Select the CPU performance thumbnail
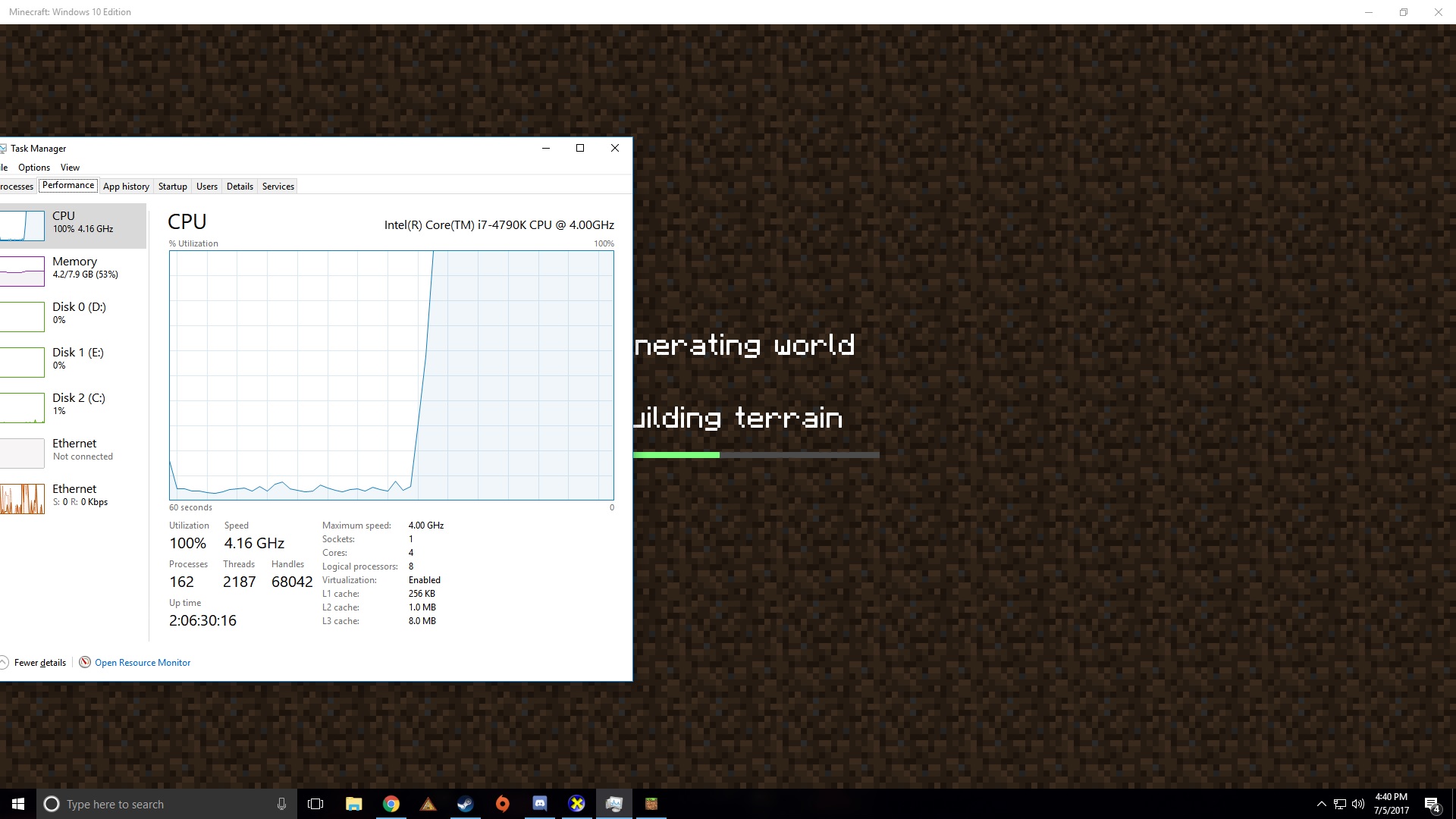 [23, 225]
